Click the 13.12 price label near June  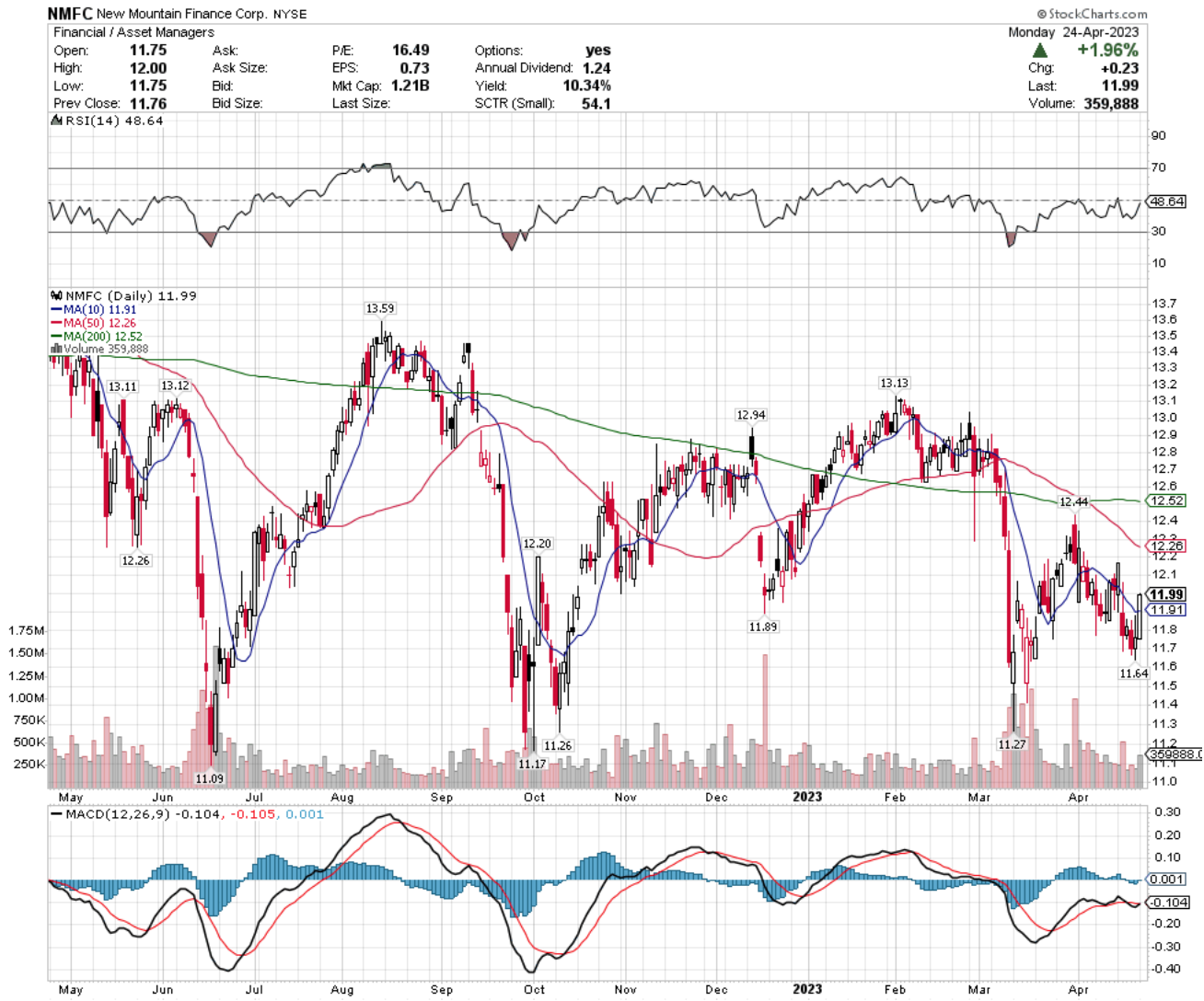click(x=175, y=386)
